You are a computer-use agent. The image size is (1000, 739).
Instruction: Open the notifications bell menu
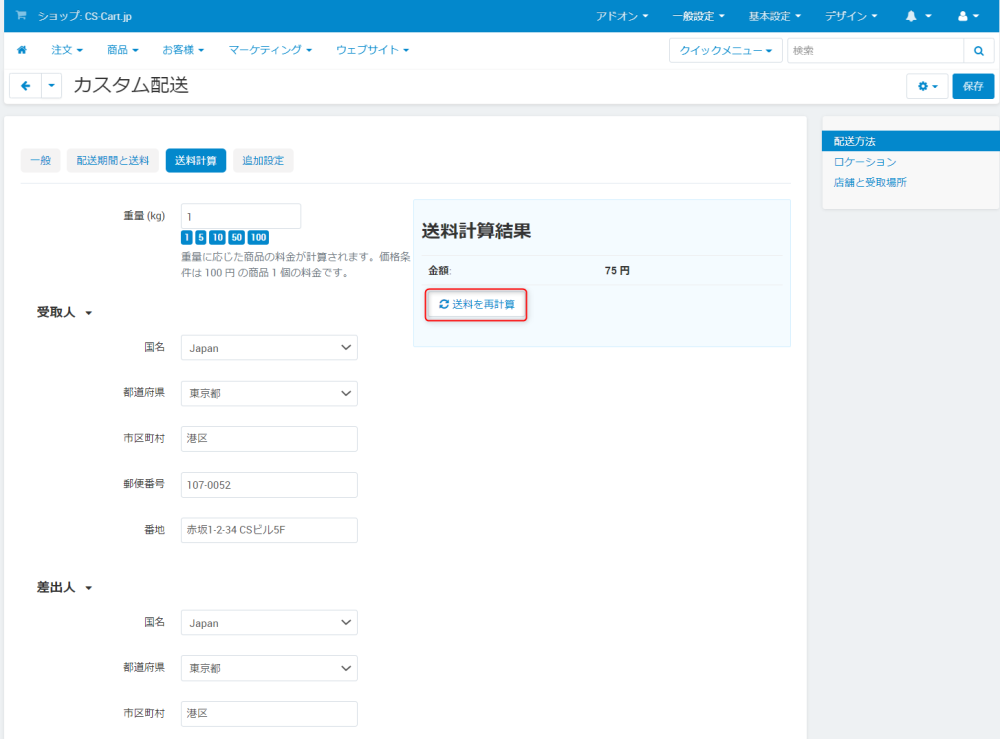(918, 16)
